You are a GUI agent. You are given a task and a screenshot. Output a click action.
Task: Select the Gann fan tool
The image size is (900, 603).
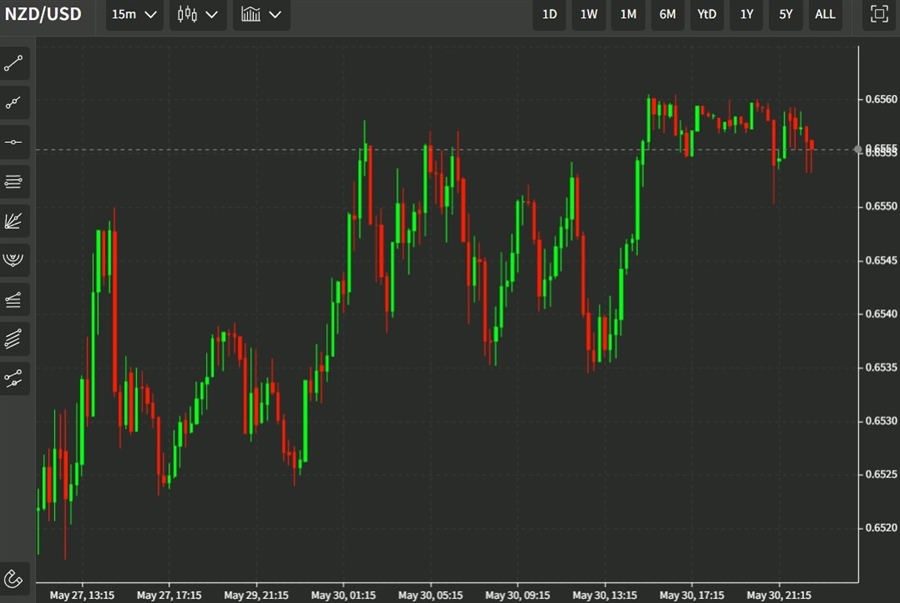tap(14, 221)
